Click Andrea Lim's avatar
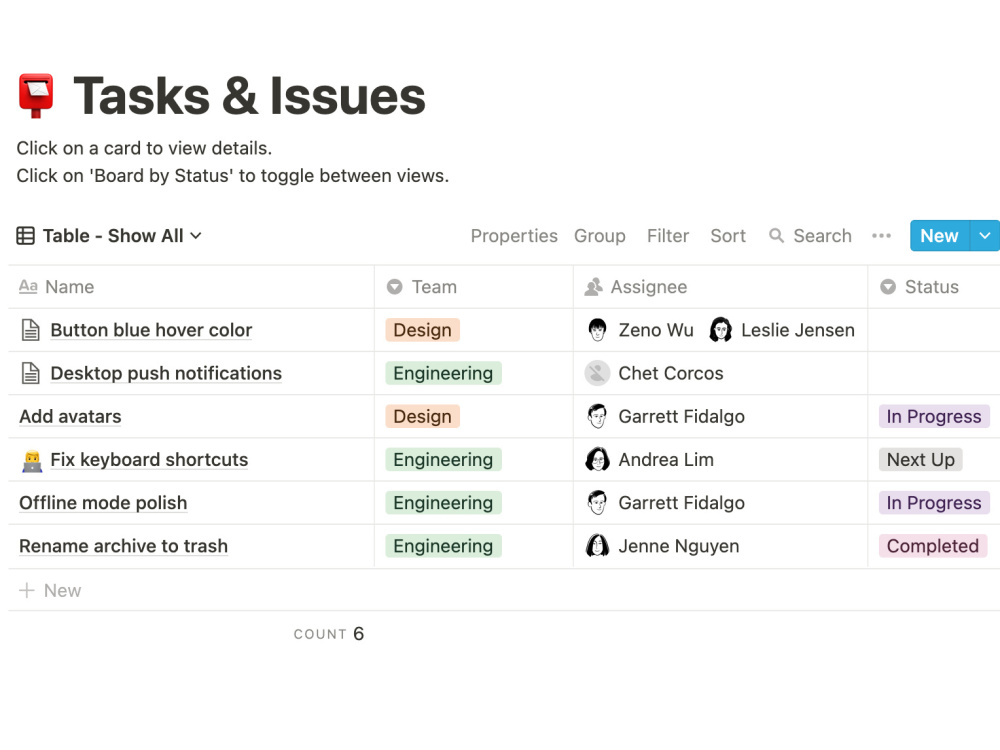This screenshot has width=1000, height=750. (x=598, y=460)
